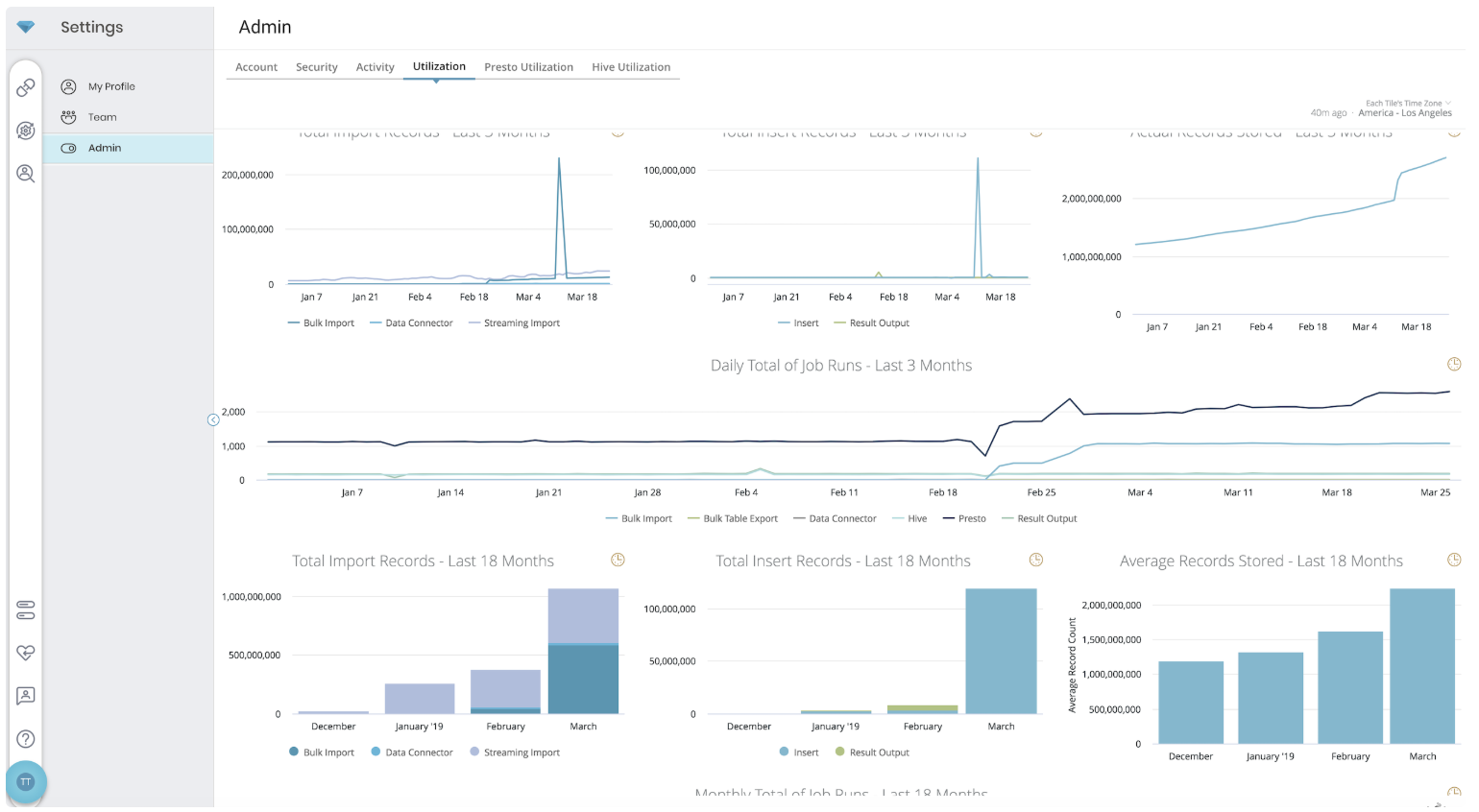Click clock icon on Average Records Stored tile

coord(1454,561)
